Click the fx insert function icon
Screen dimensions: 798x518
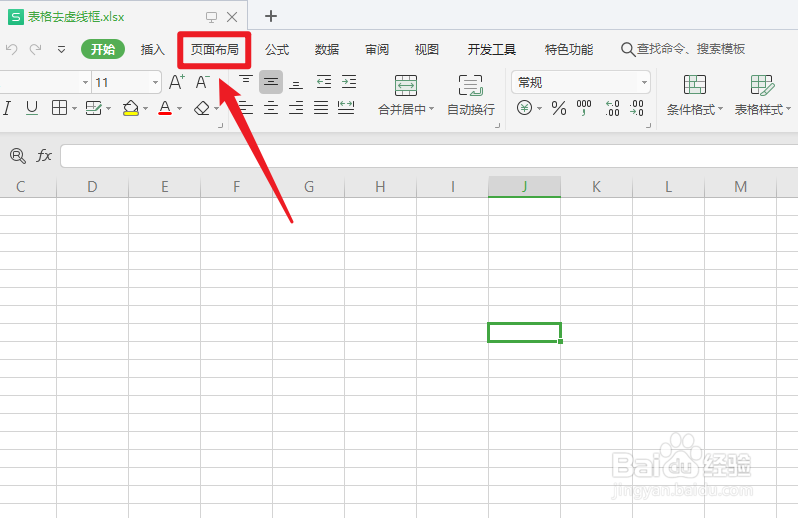[44, 156]
